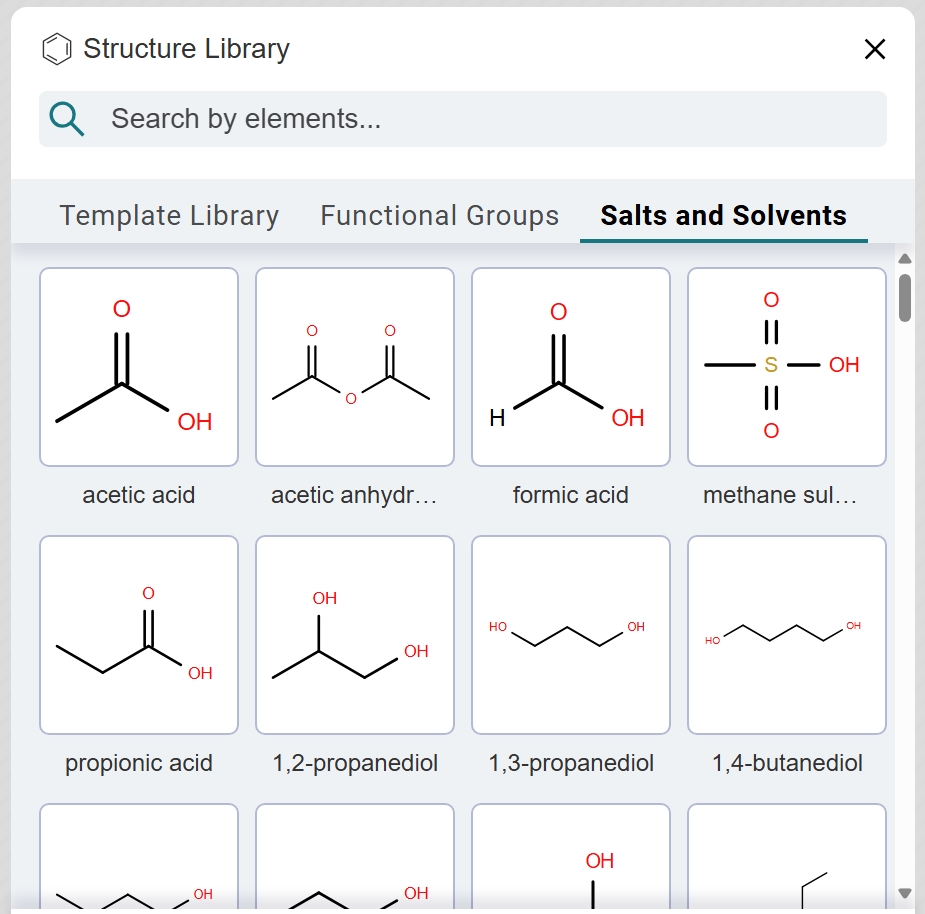Choose the 1,2-propanediol structure
This screenshot has height=914, width=925.
pyautogui.click(x=355, y=635)
